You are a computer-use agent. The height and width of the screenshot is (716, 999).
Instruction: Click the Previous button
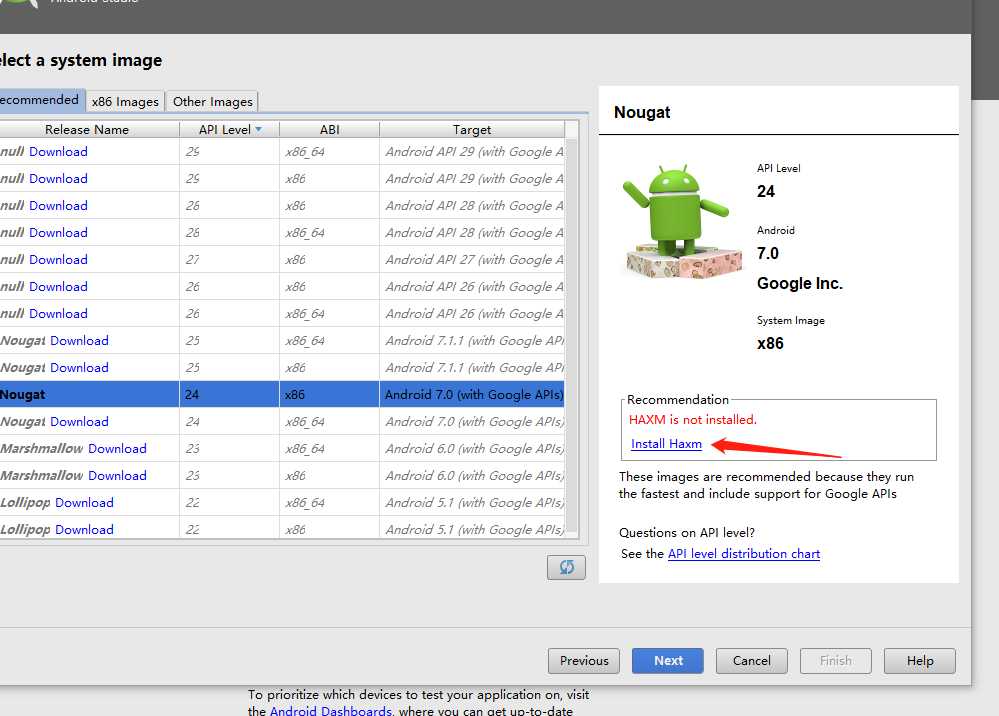pos(584,661)
